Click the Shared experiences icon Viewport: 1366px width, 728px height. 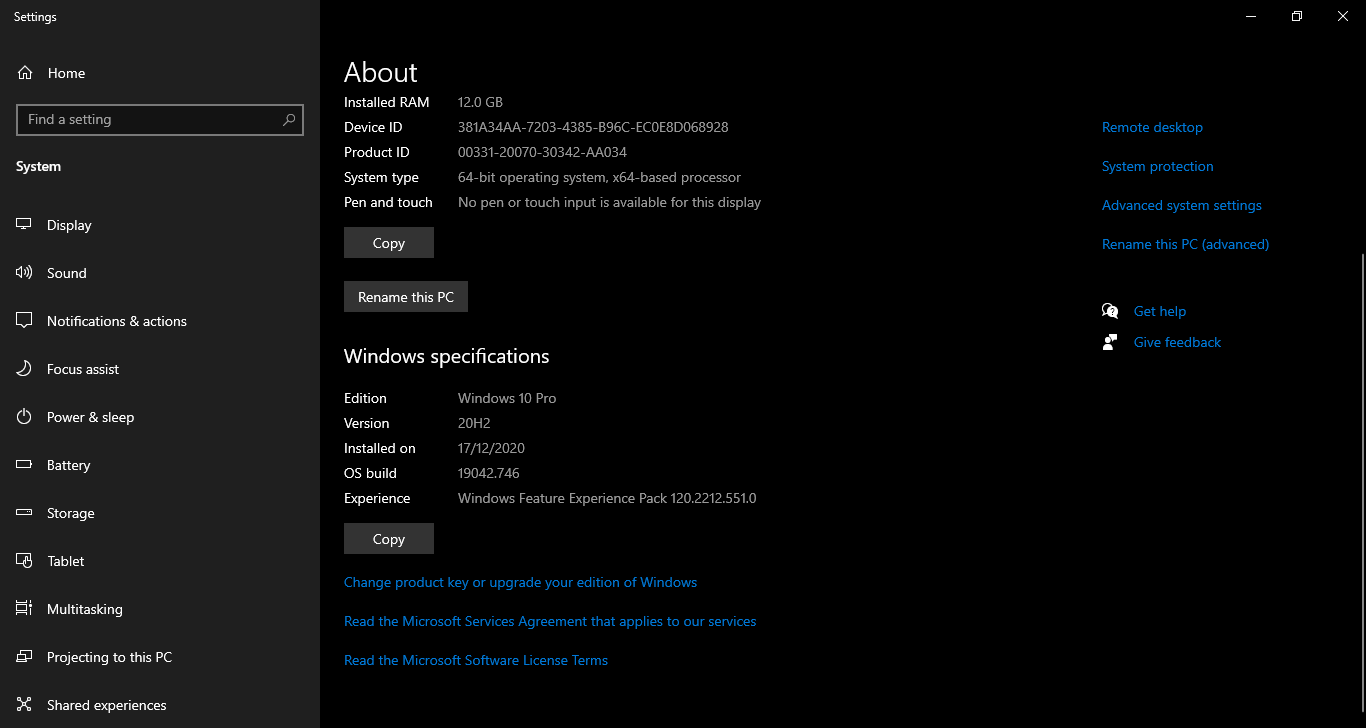25,705
